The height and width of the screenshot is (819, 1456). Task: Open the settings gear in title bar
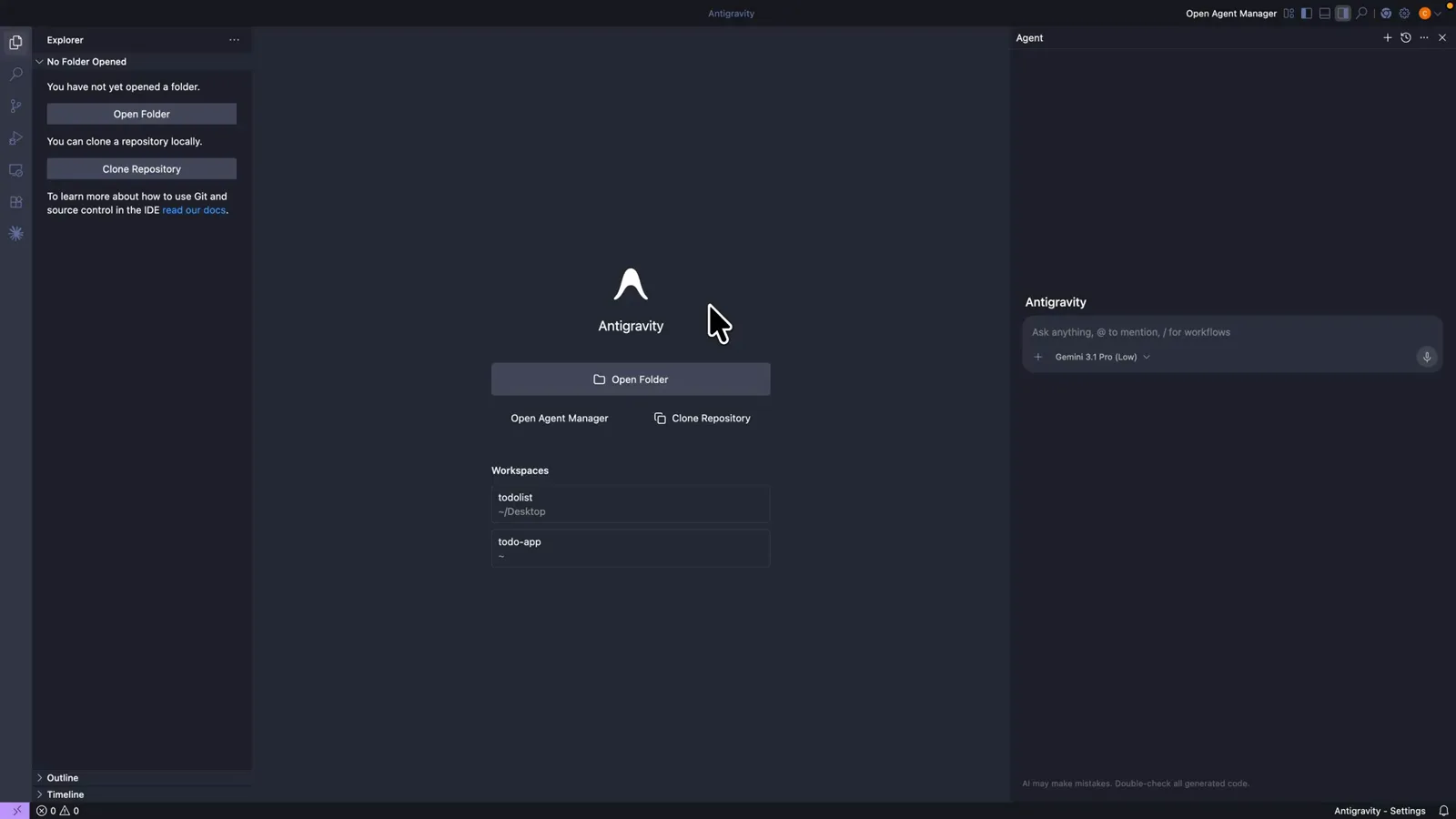[1404, 14]
